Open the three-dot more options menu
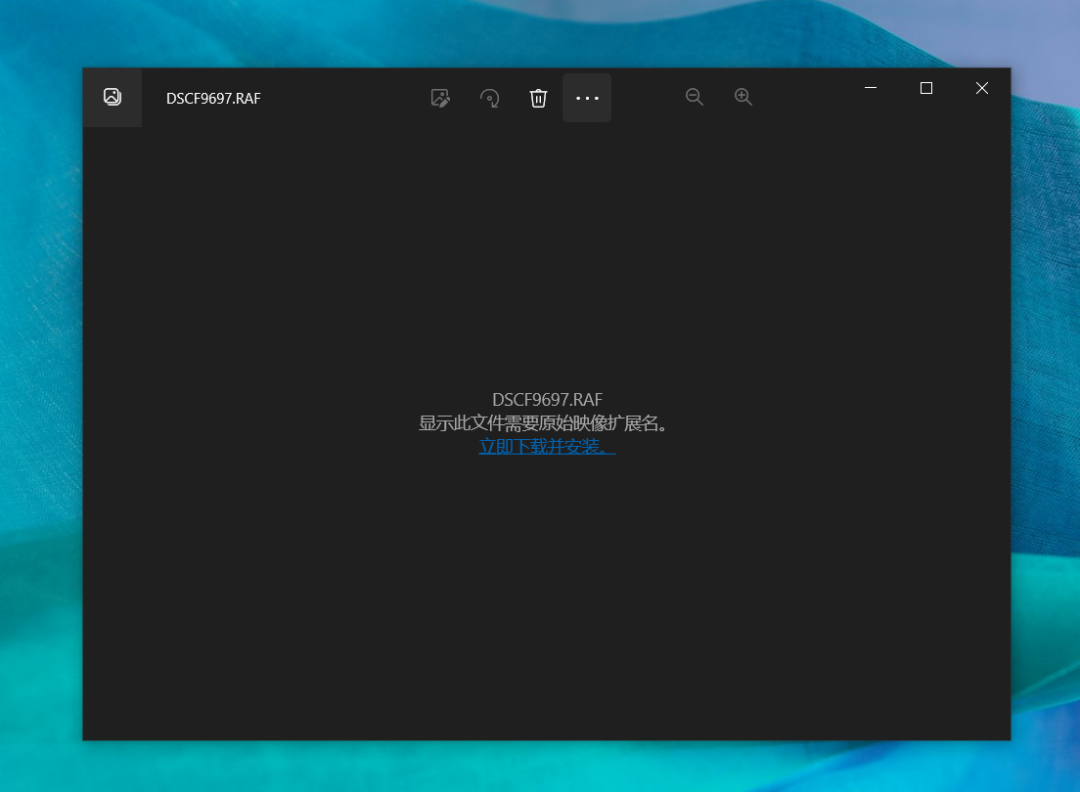The height and width of the screenshot is (792, 1080). [587, 98]
